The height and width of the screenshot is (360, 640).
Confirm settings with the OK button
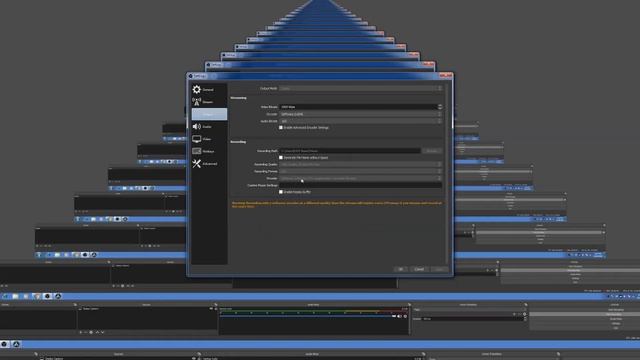pos(400,269)
